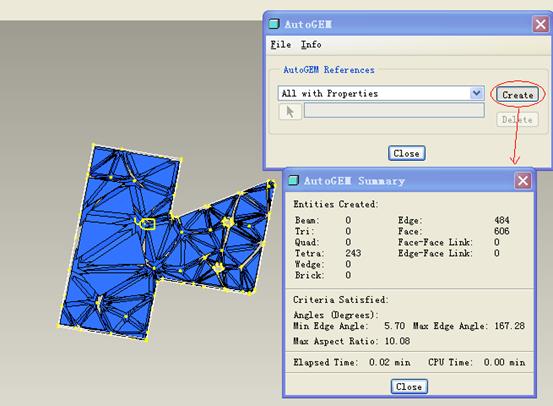Image resolution: width=553 pixels, height=406 pixels.
Task: Click the Min Edge Angle value 5.70
Action: tap(394, 326)
